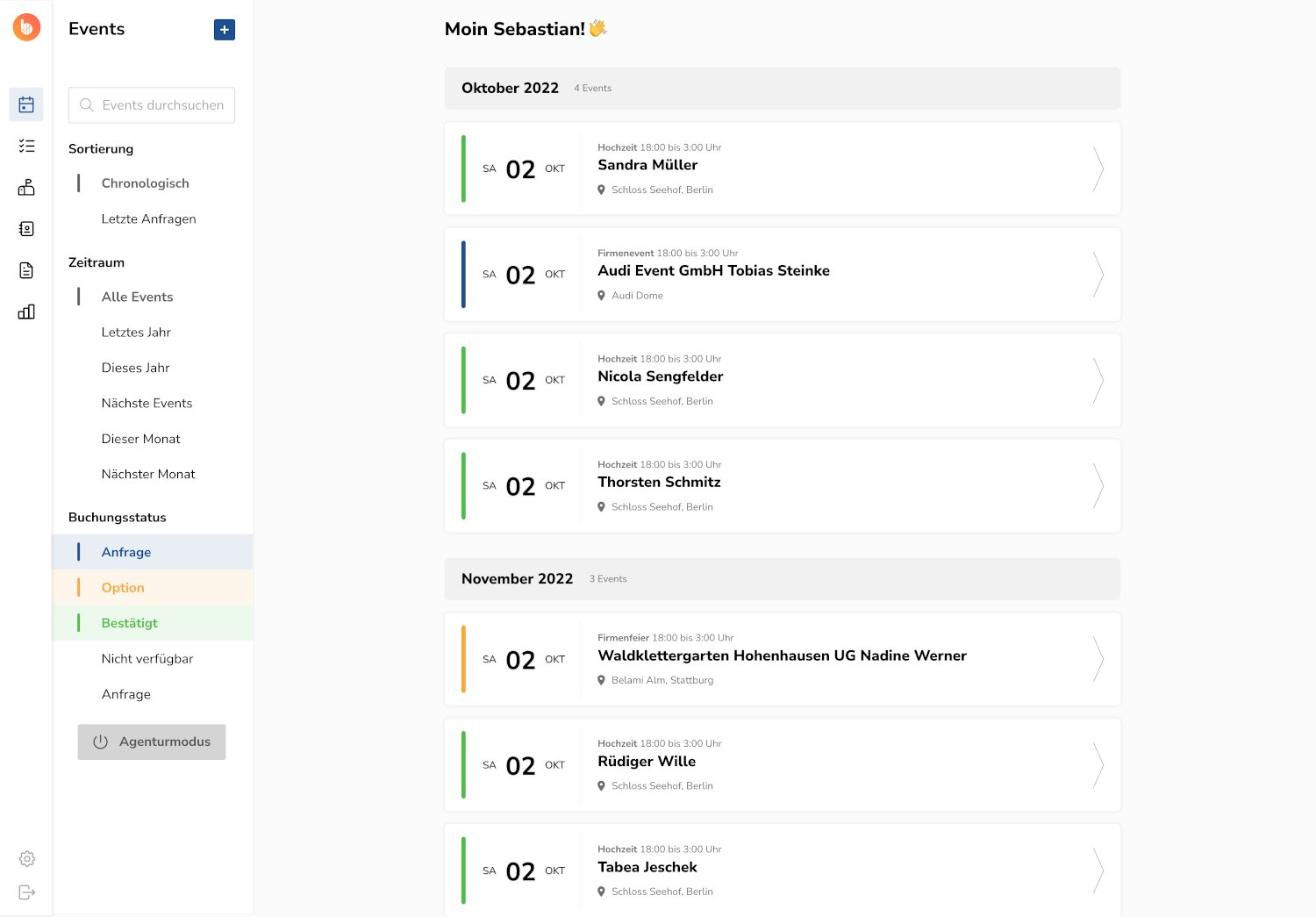Click orange status bar of Waldklettergarten card
The image size is (1316, 917).
point(463,659)
